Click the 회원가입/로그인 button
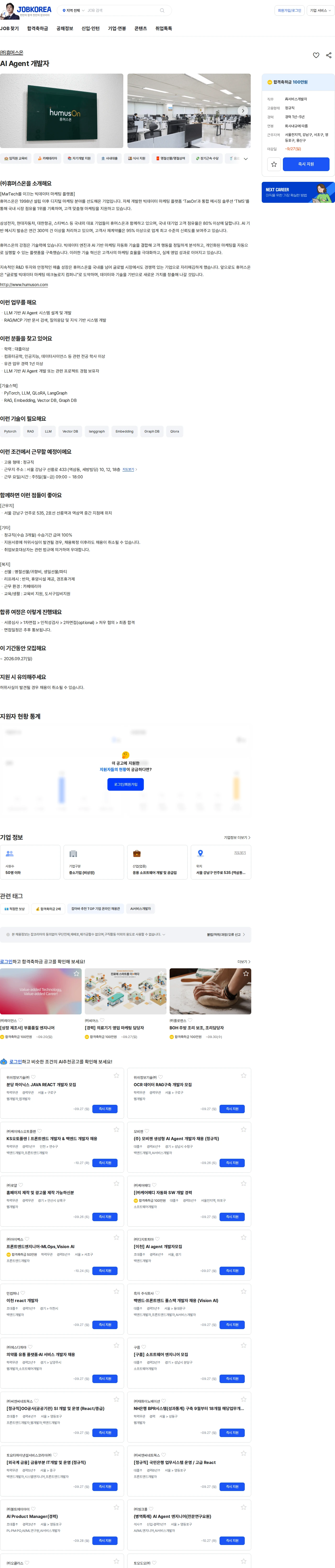 pos(289,10)
